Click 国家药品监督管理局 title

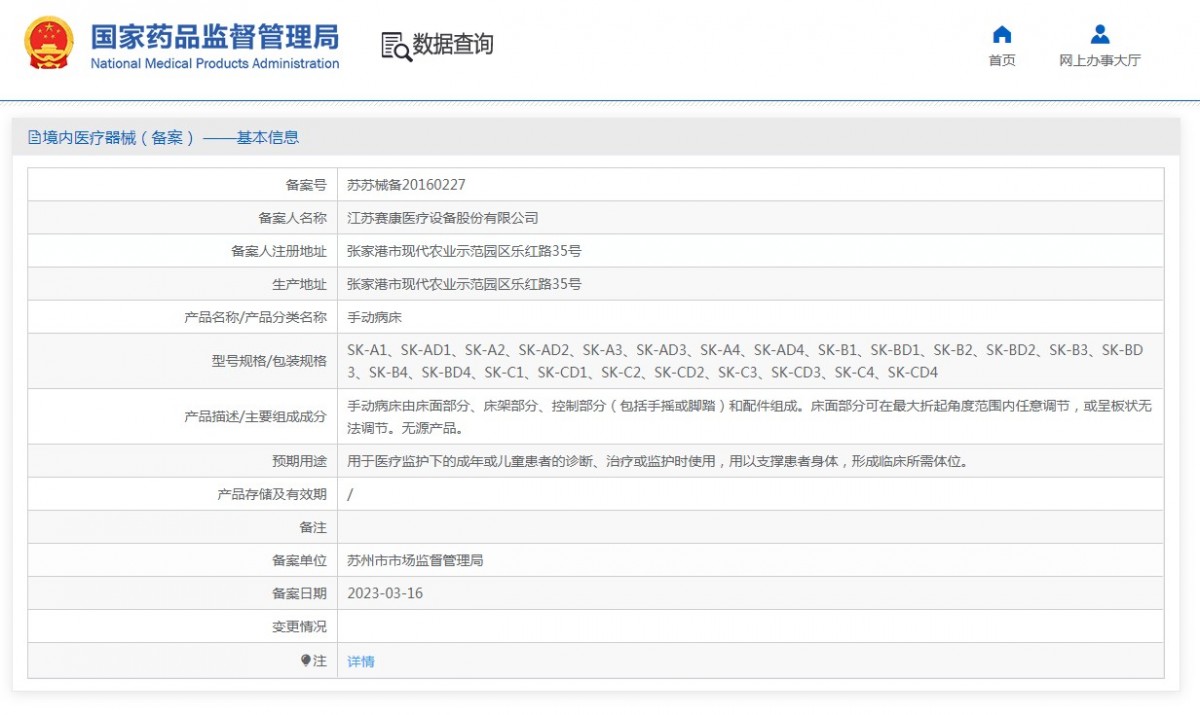pyautogui.click(x=215, y=36)
